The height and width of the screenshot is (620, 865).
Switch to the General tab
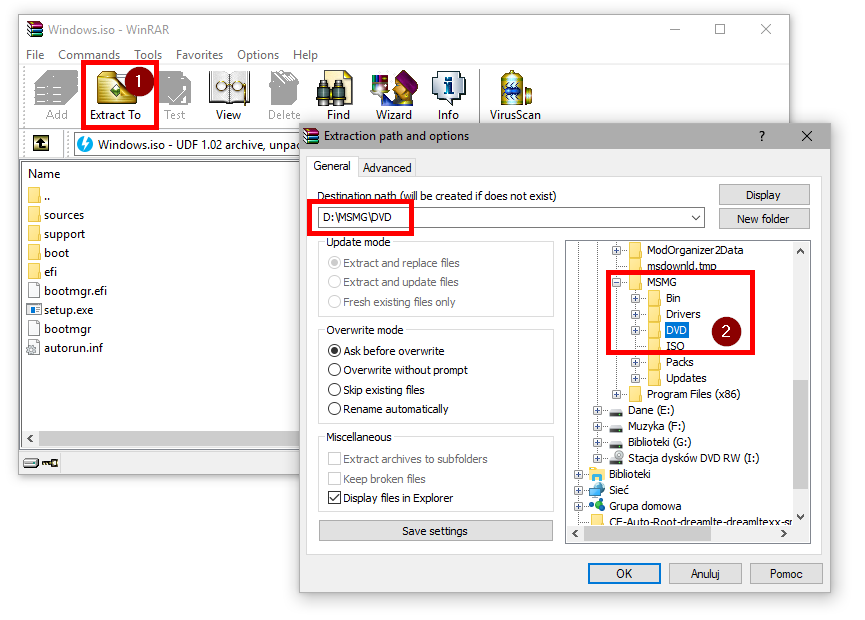click(332, 166)
